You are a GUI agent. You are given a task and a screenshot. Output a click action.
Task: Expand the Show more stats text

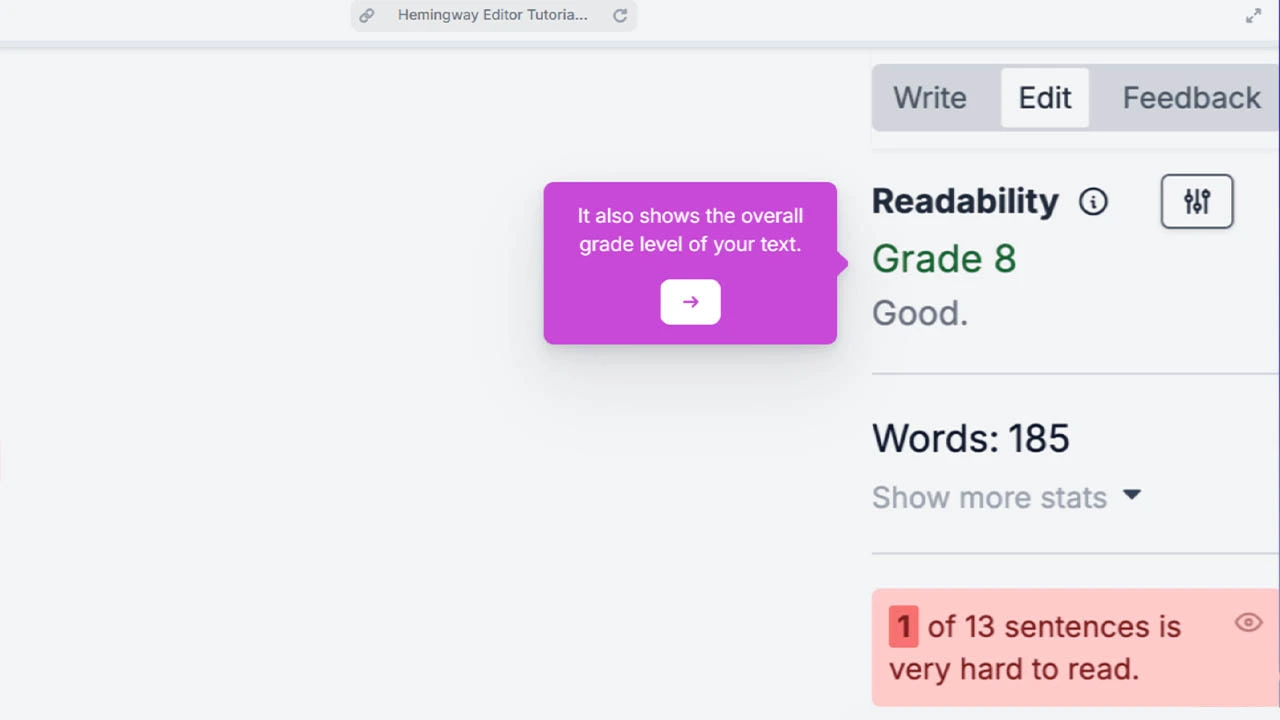989,497
